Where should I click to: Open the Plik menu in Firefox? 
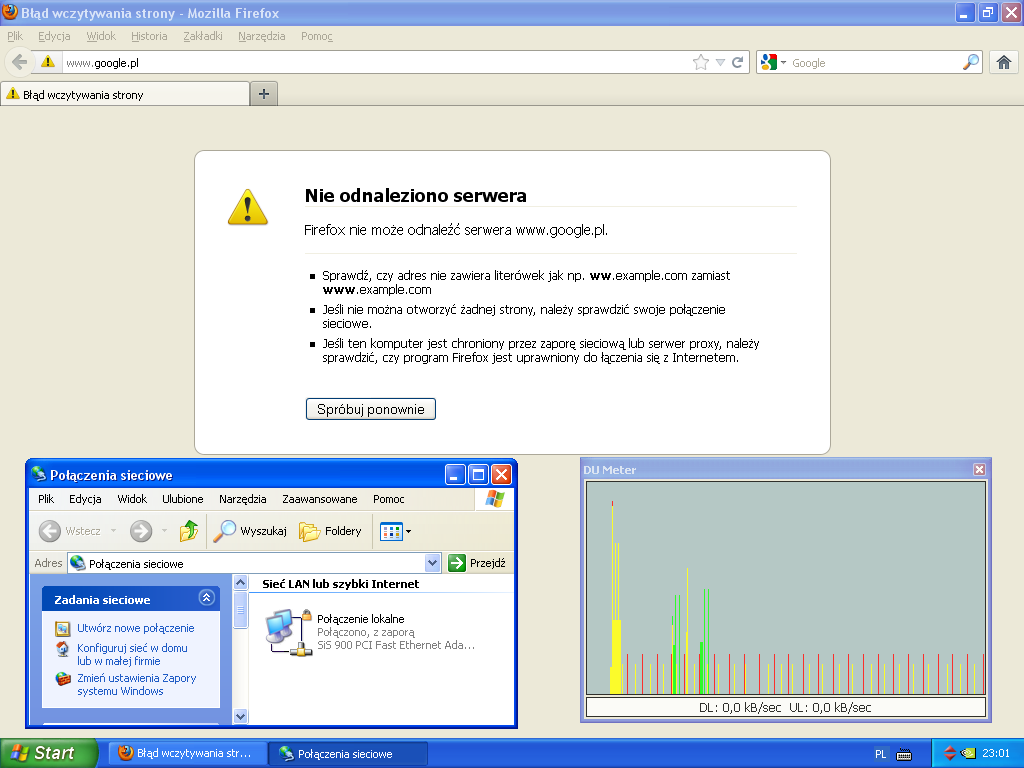15,36
